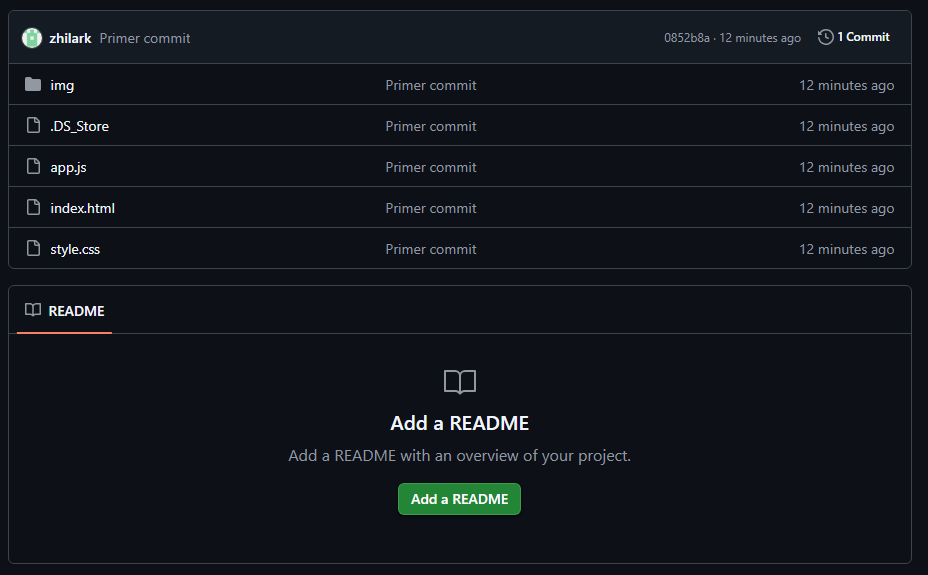Screen dimensions: 928x575
Task: Click the commit history clock icon
Action: click(x=826, y=37)
